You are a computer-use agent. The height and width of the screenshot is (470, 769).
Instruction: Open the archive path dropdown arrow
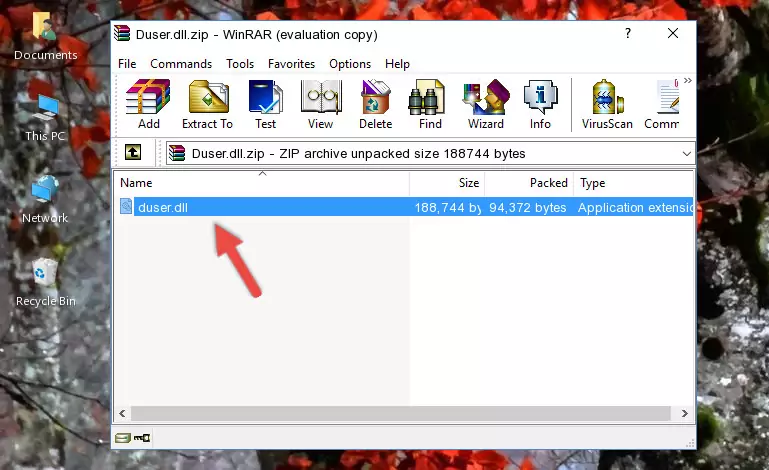[687, 154]
